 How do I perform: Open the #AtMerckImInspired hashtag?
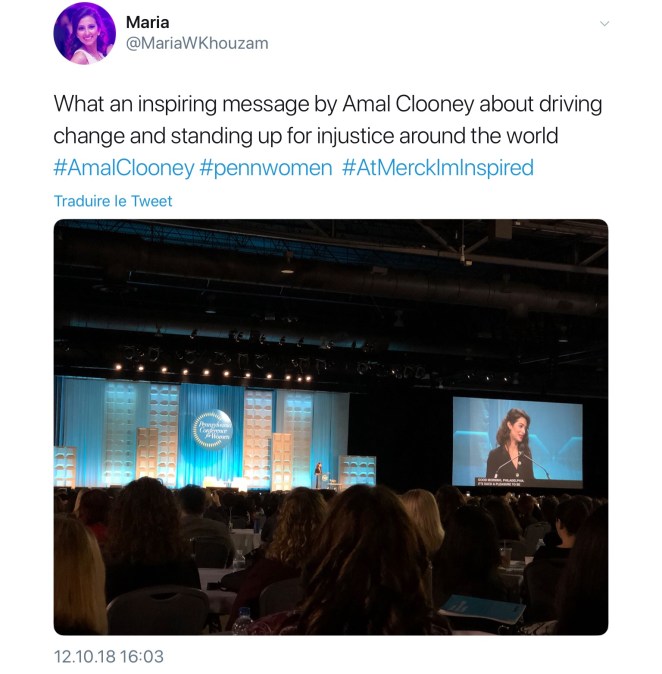tap(438, 168)
